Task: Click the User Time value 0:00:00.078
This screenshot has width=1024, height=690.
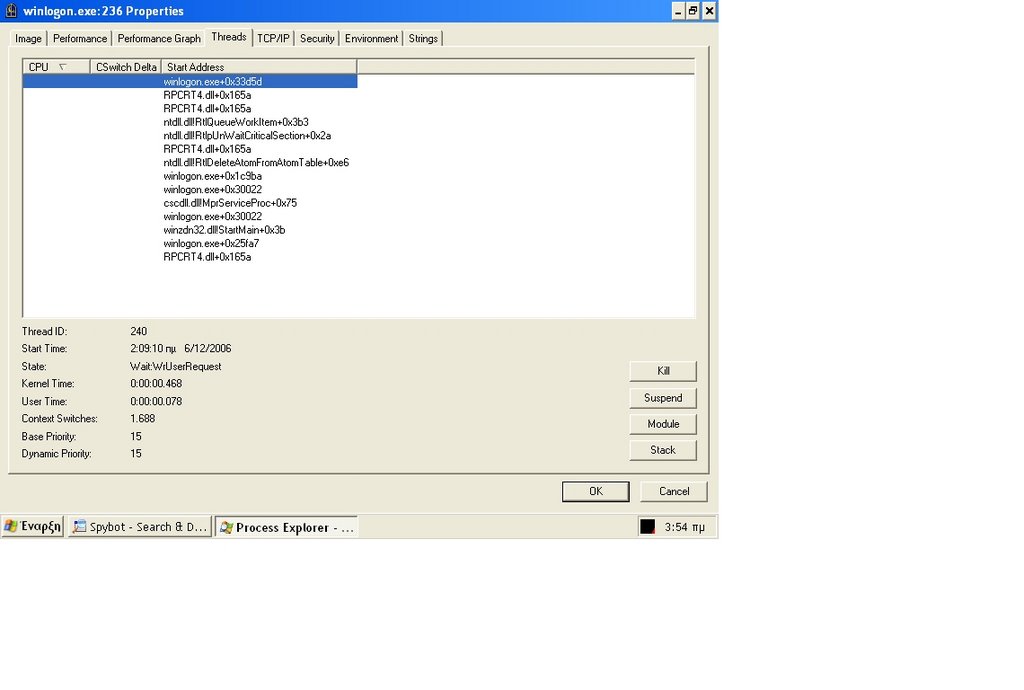Action: pos(156,401)
